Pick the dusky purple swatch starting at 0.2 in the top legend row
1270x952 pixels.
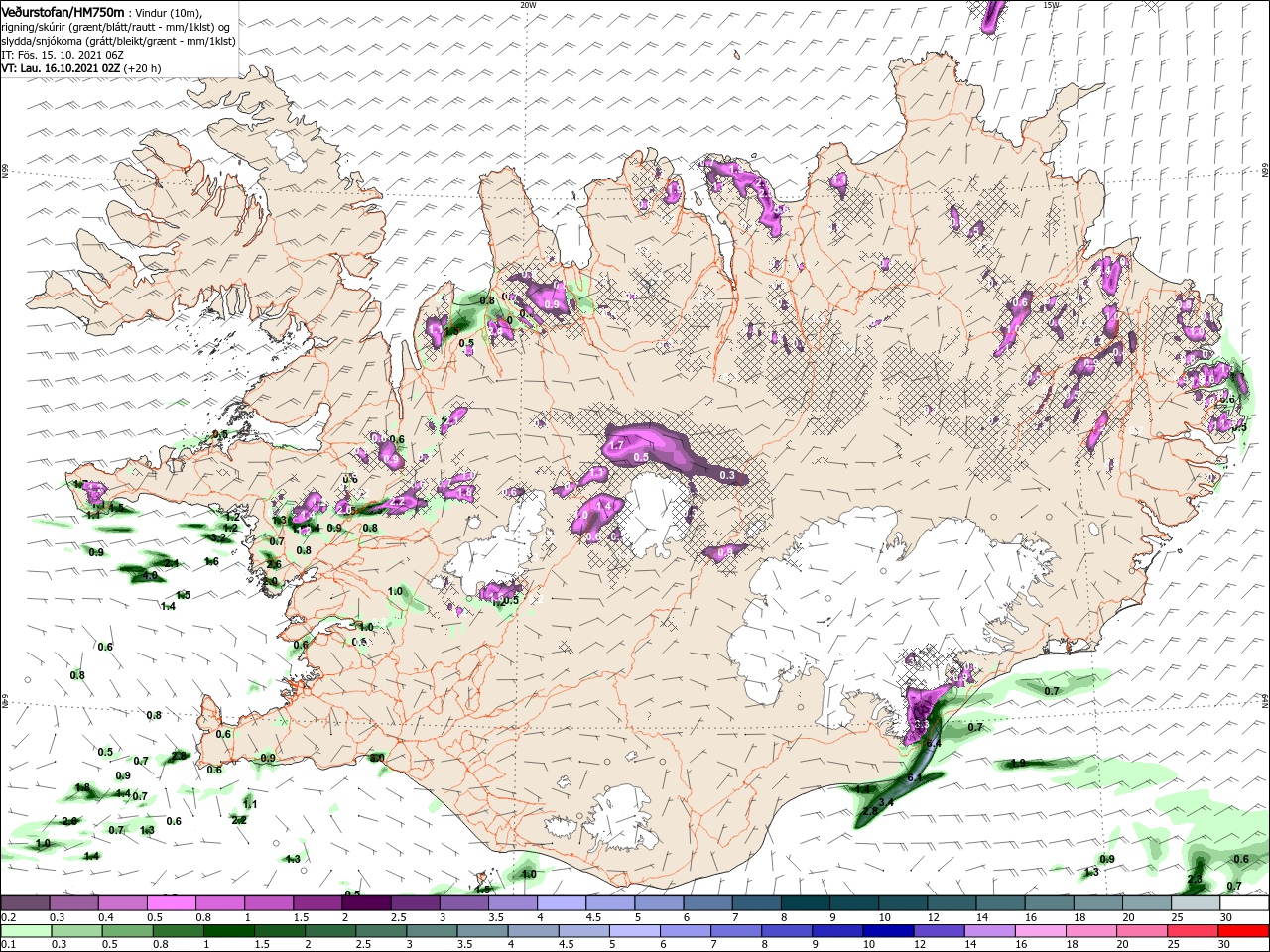tap(25, 903)
